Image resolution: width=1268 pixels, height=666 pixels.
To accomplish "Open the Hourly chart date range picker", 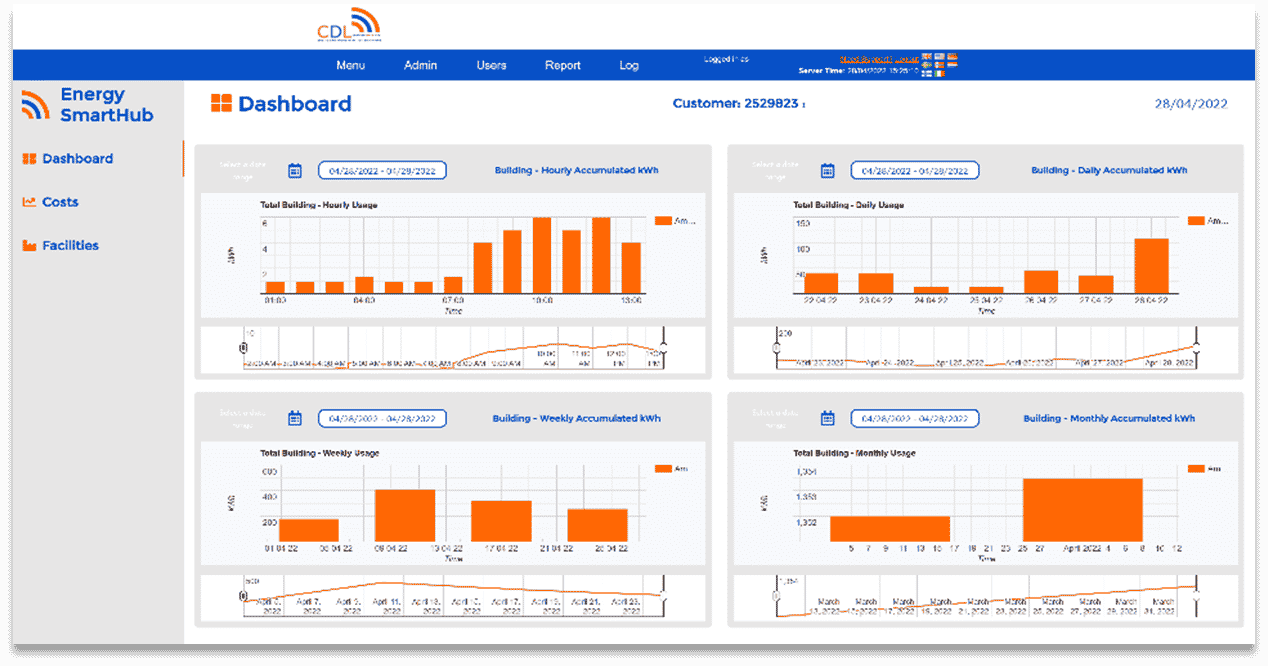I will click(x=382, y=171).
